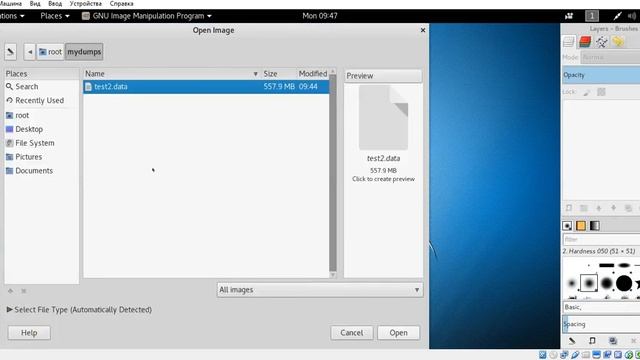Open the layer Mode dropdown
The width and height of the screenshot is (640, 360).
(611, 57)
